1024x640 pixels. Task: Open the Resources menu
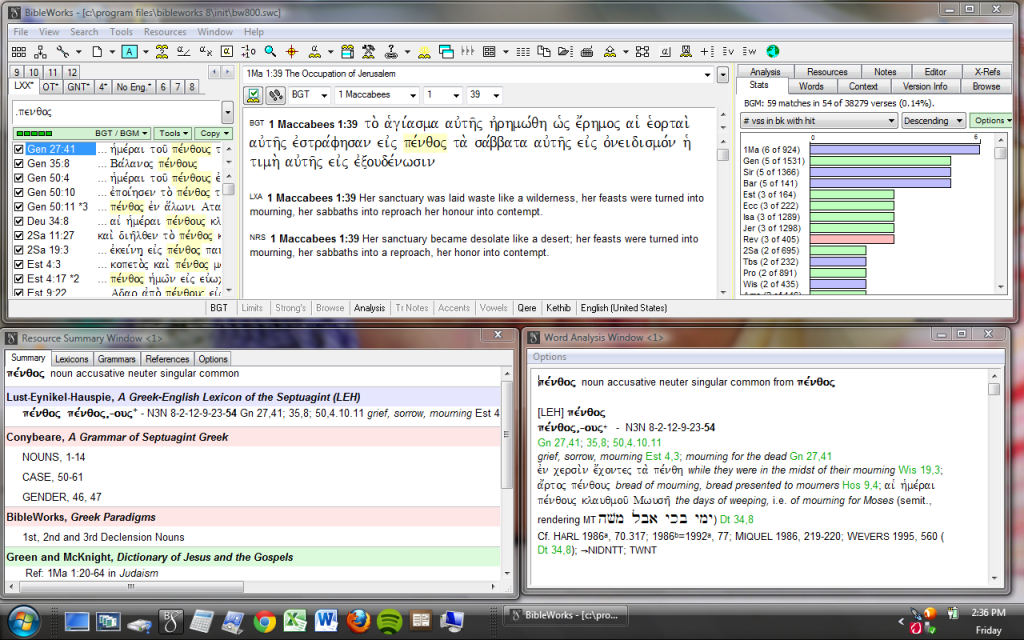click(165, 32)
